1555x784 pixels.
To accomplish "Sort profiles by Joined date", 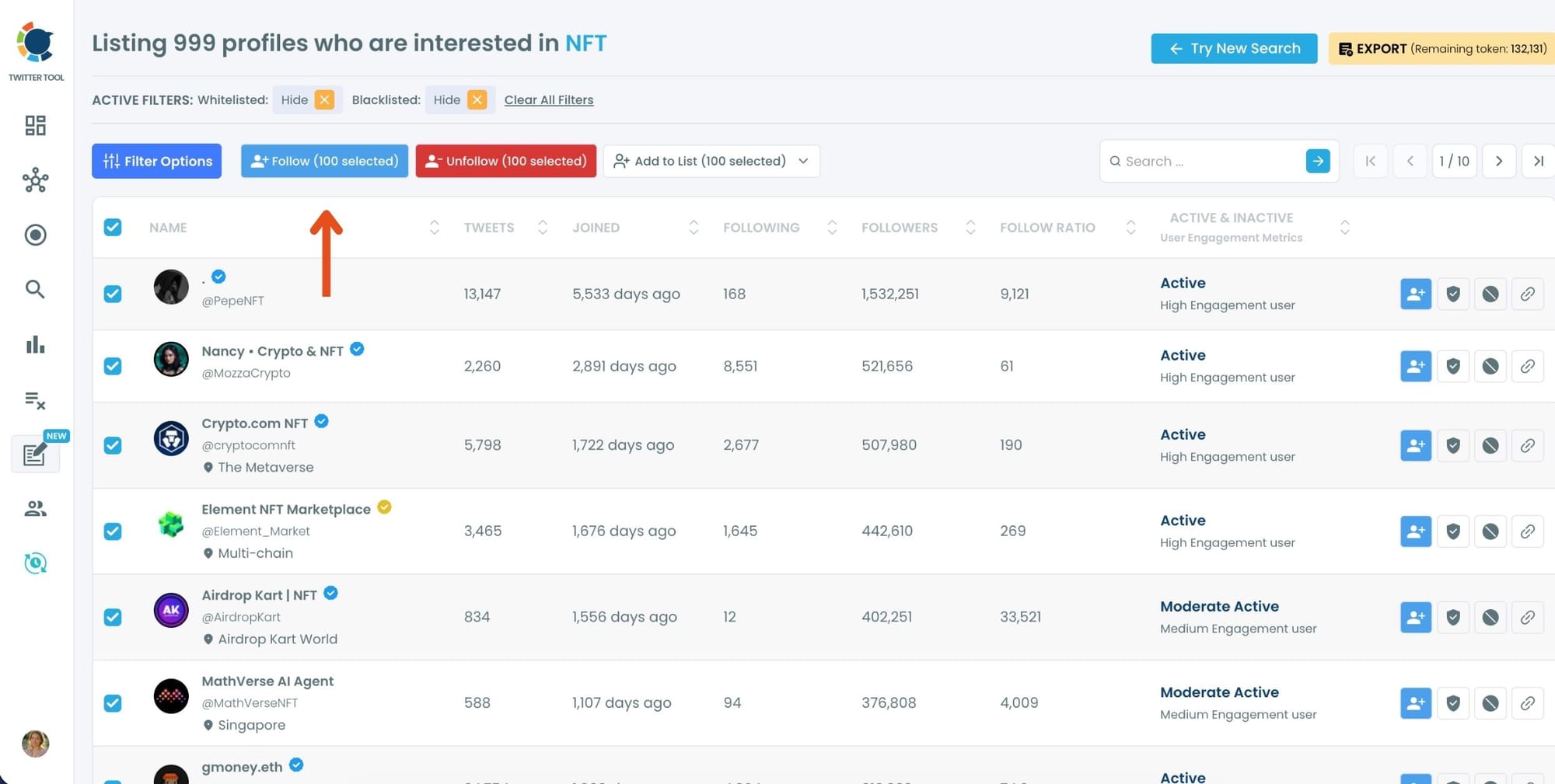I will 693,227.
